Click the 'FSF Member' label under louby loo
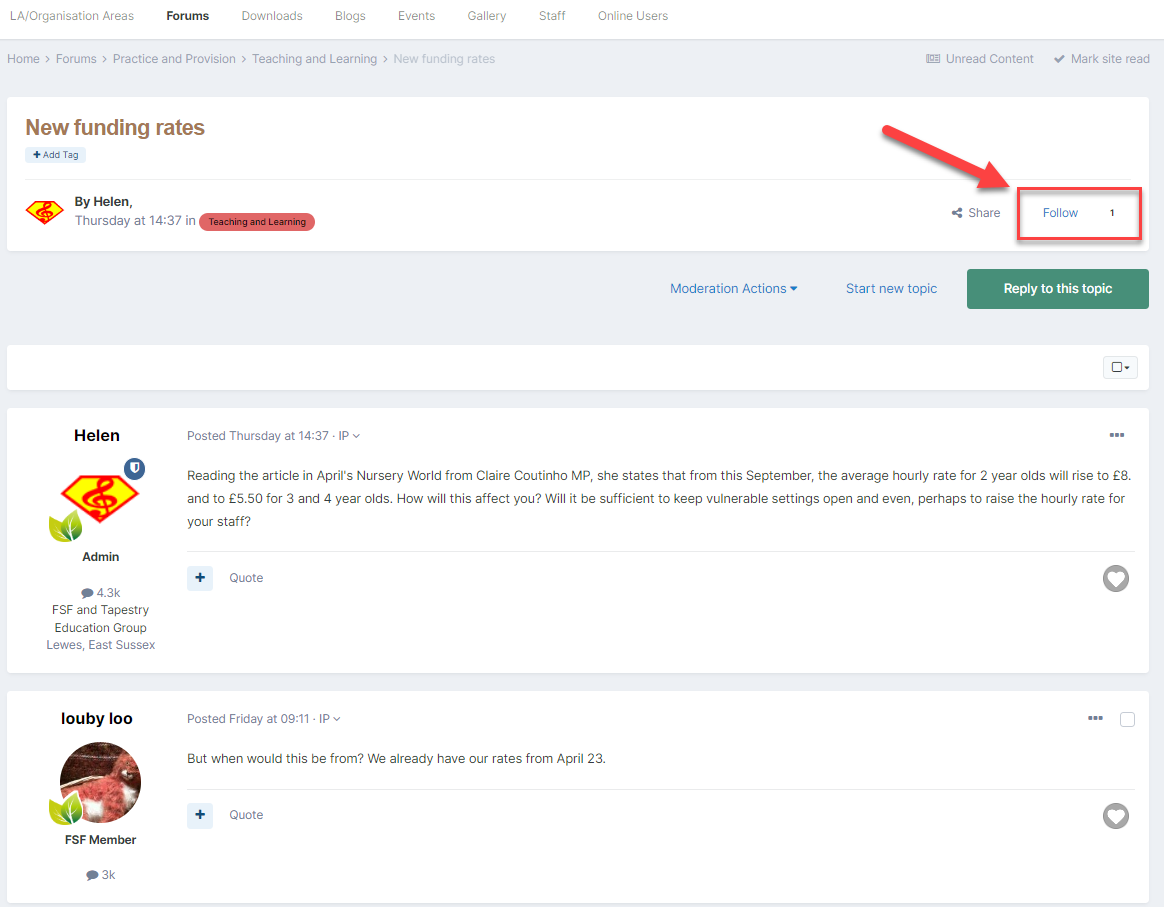1164x907 pixels. [100, 839]
